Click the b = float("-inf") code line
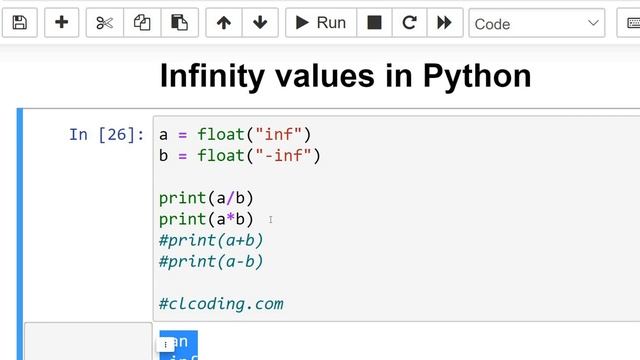The image size is (640, 360). pos(240,156)
